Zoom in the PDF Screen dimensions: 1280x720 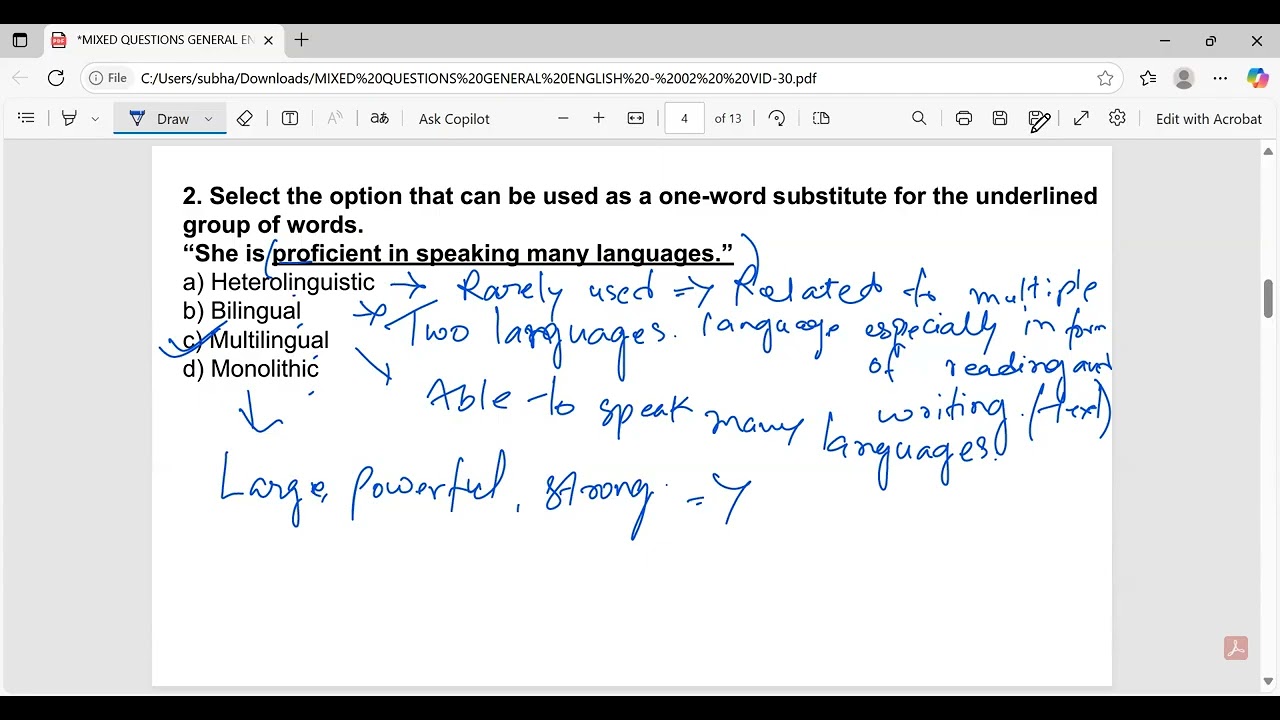[x=599, y=118]
